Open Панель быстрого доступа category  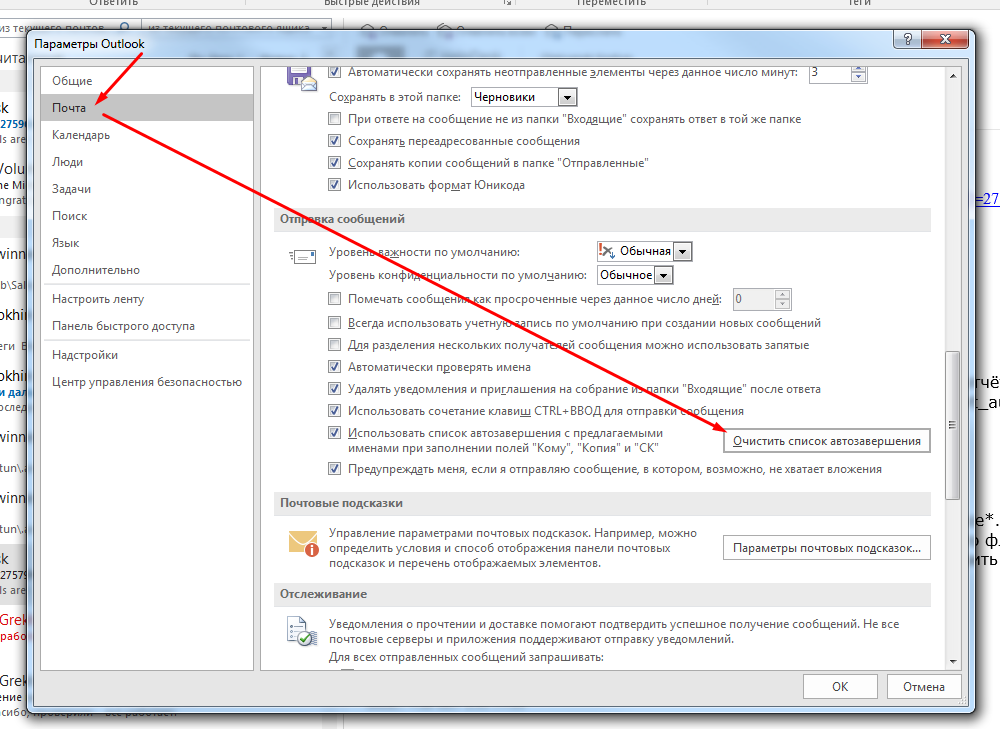pos(147,326)
